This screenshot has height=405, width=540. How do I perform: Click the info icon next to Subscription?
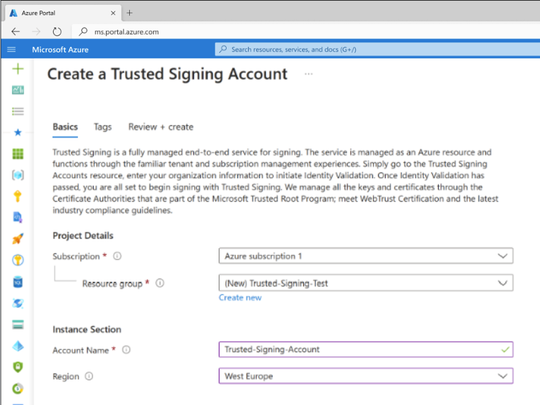click(x=117, y=256)
